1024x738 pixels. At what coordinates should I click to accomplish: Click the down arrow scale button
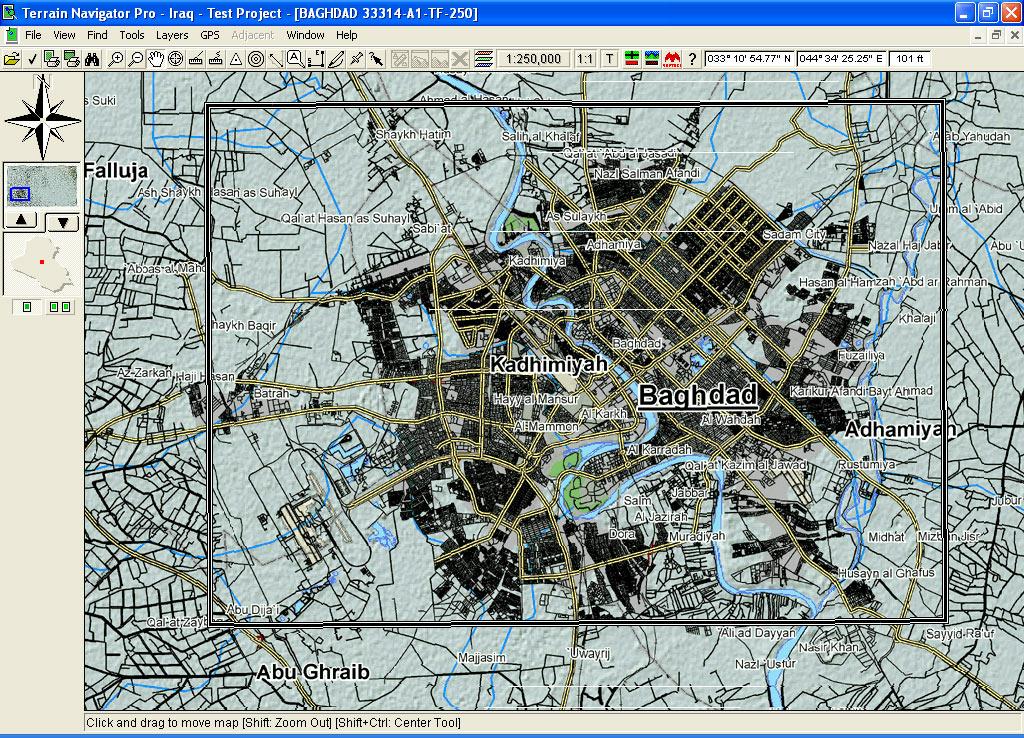pyautogui.click(x=63, y=222)
